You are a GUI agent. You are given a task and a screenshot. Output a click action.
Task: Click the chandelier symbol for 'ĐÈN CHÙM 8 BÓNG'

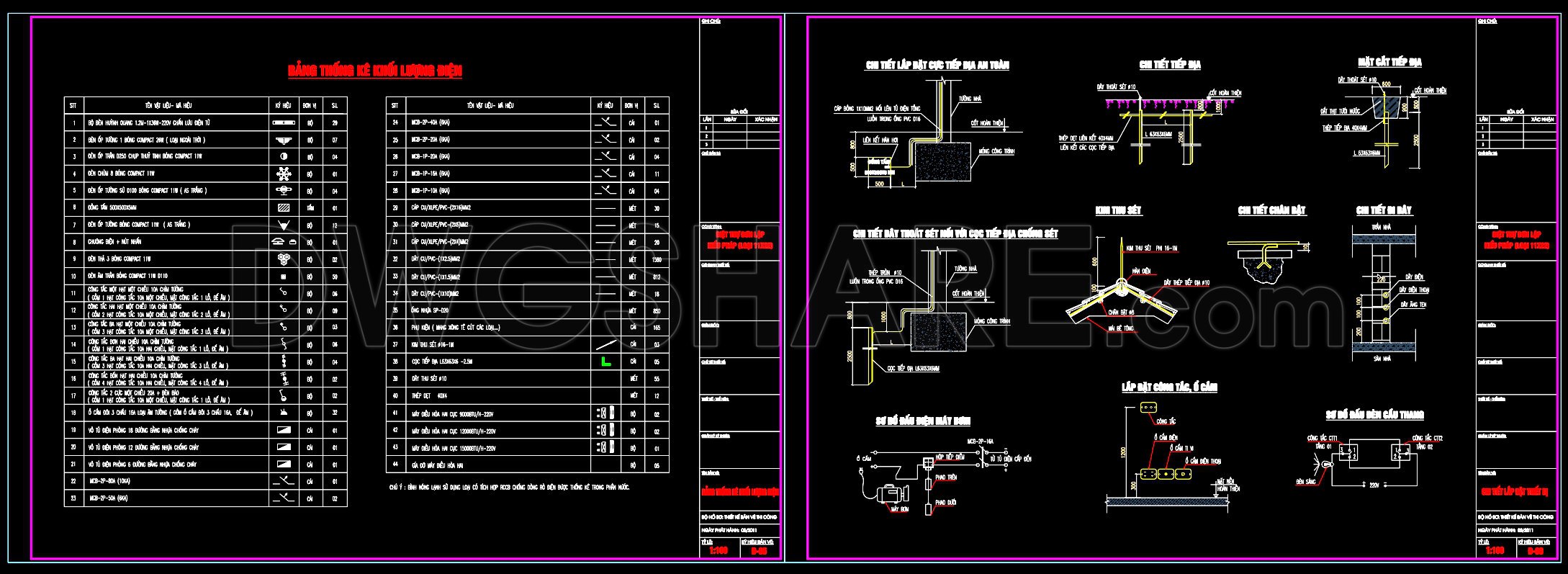tap(284, 174)
